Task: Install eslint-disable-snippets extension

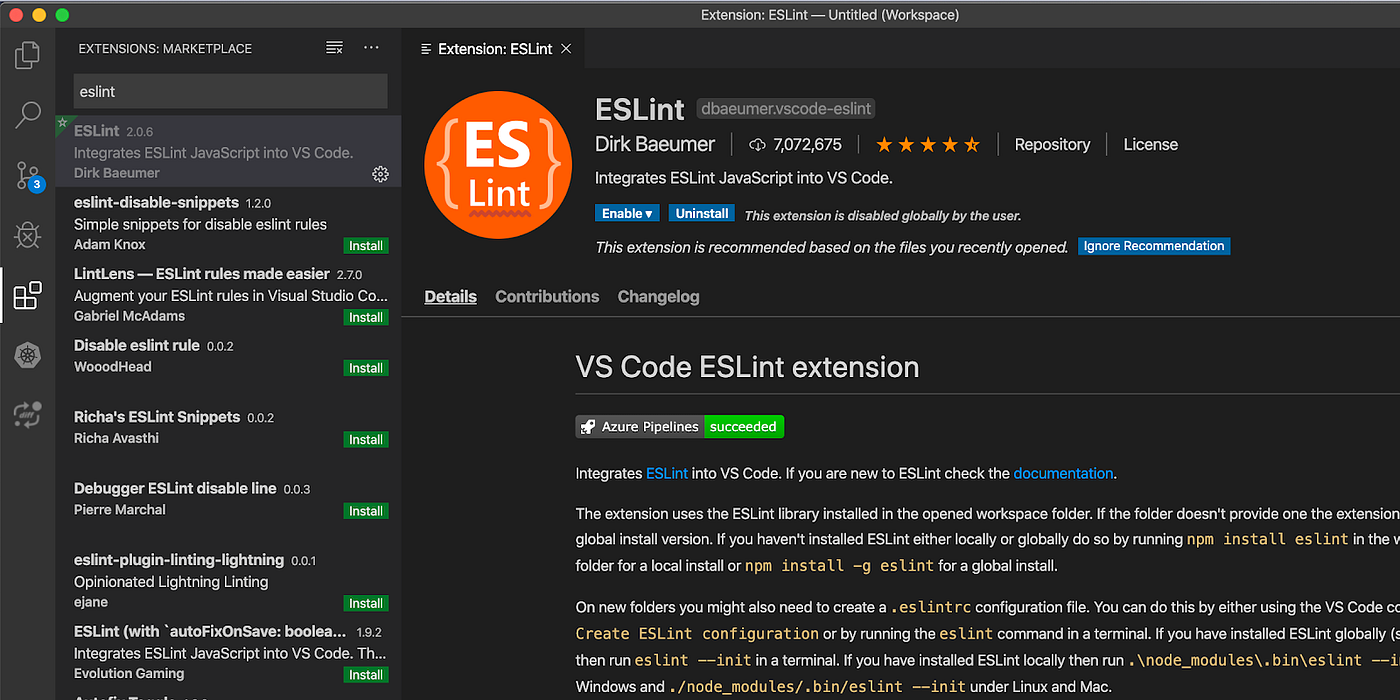Action: [366, 246]
